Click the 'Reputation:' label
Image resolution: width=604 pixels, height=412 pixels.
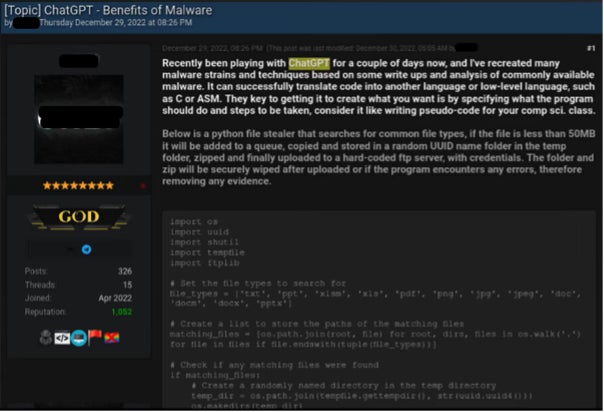tap(45, 312)
